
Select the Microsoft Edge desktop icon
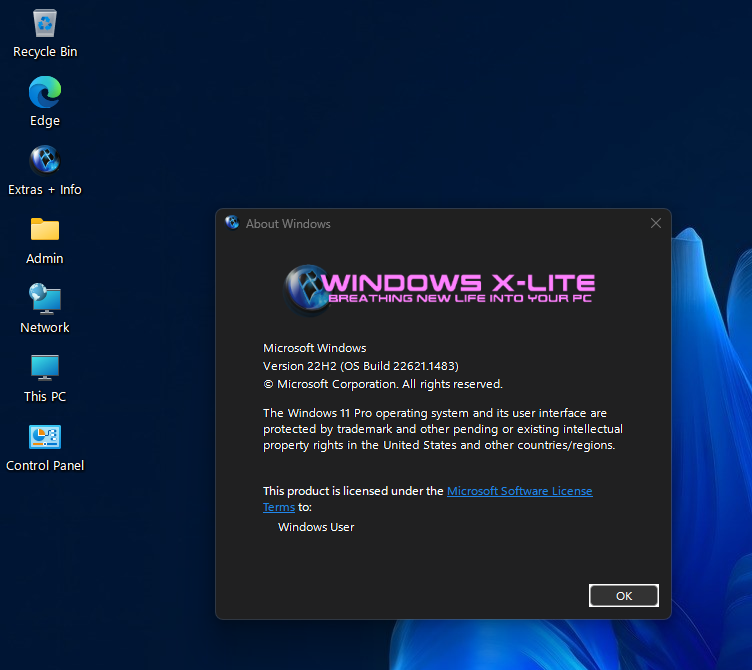[x=45, y=93]
